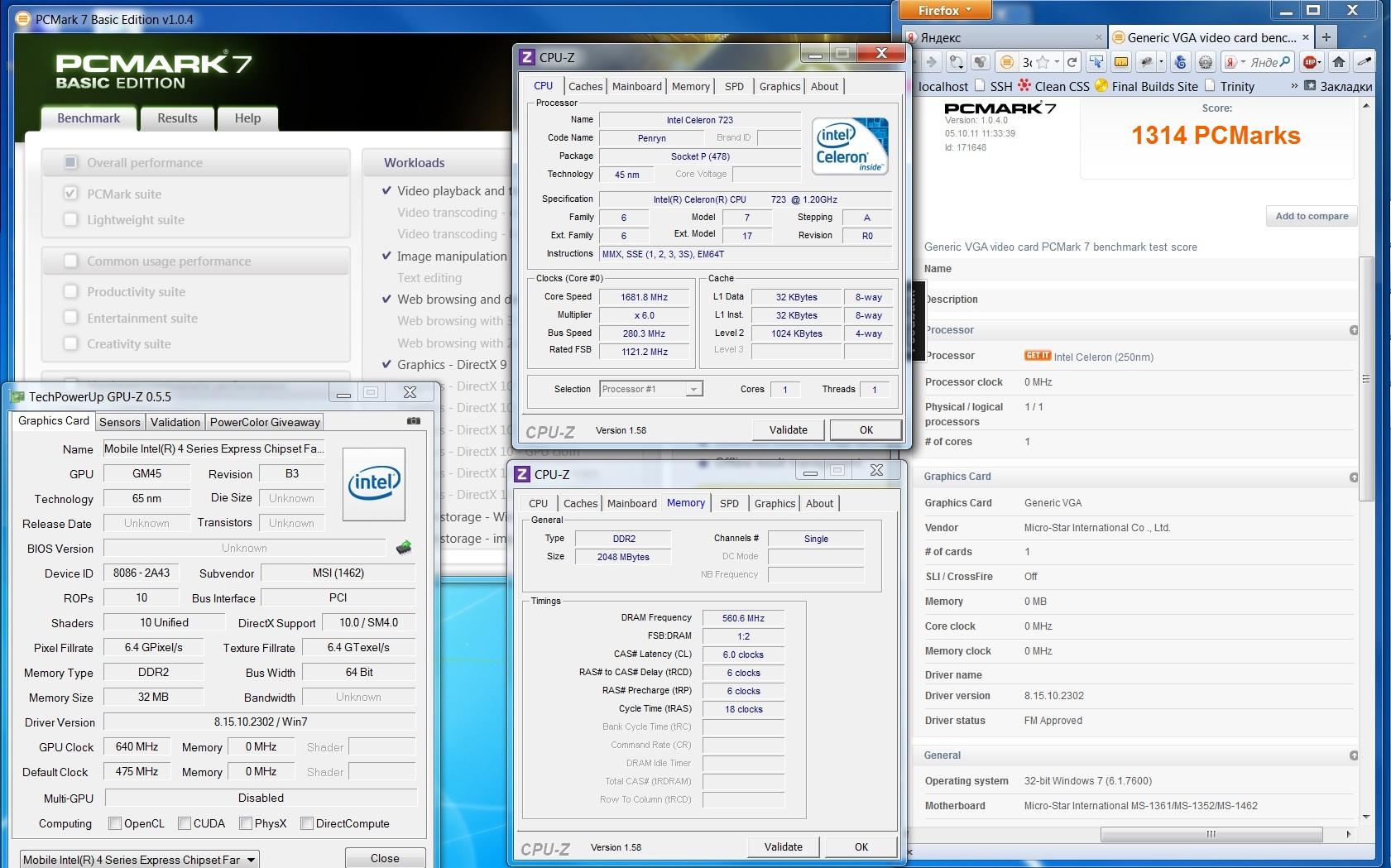Open the orange Firefox menu button

(944, 10)
